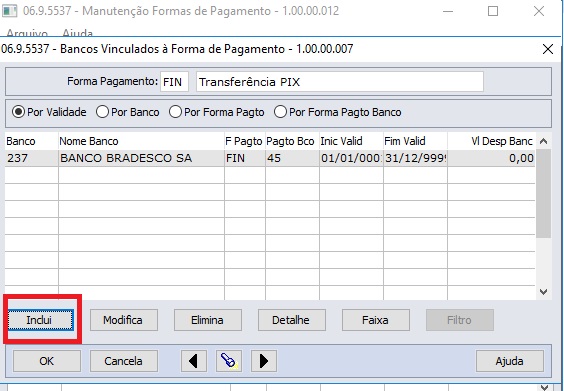The height and width of the screenshot is (391, 564).
Task: Click the app icon in main title bar
Action: point(9,11)
